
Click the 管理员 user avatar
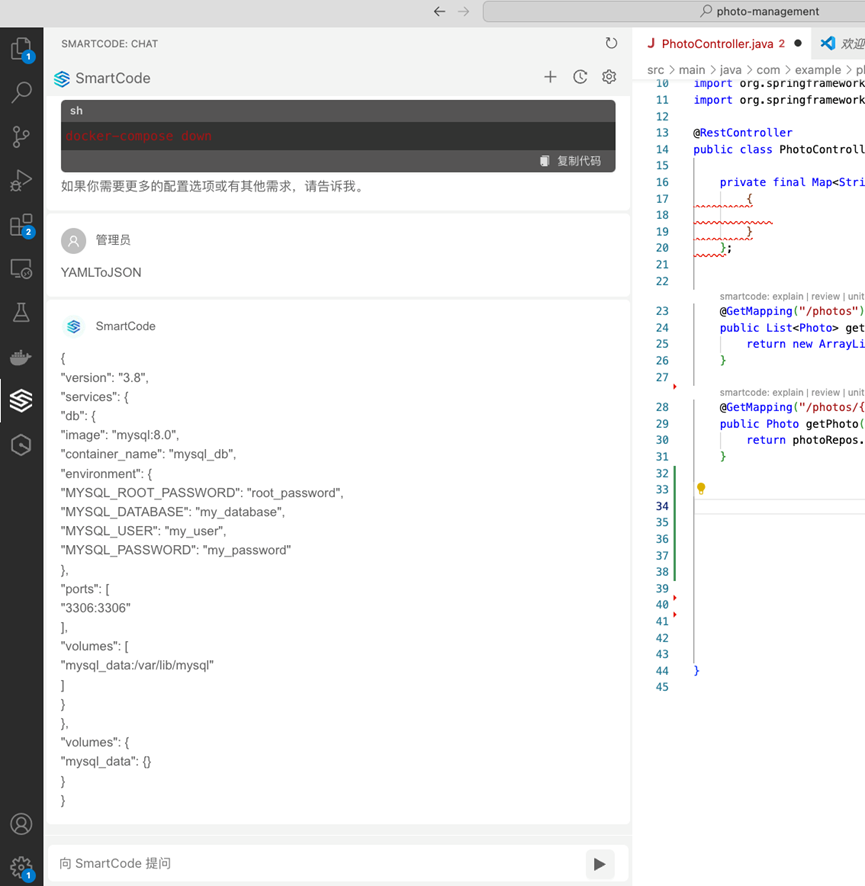[73, 241]
